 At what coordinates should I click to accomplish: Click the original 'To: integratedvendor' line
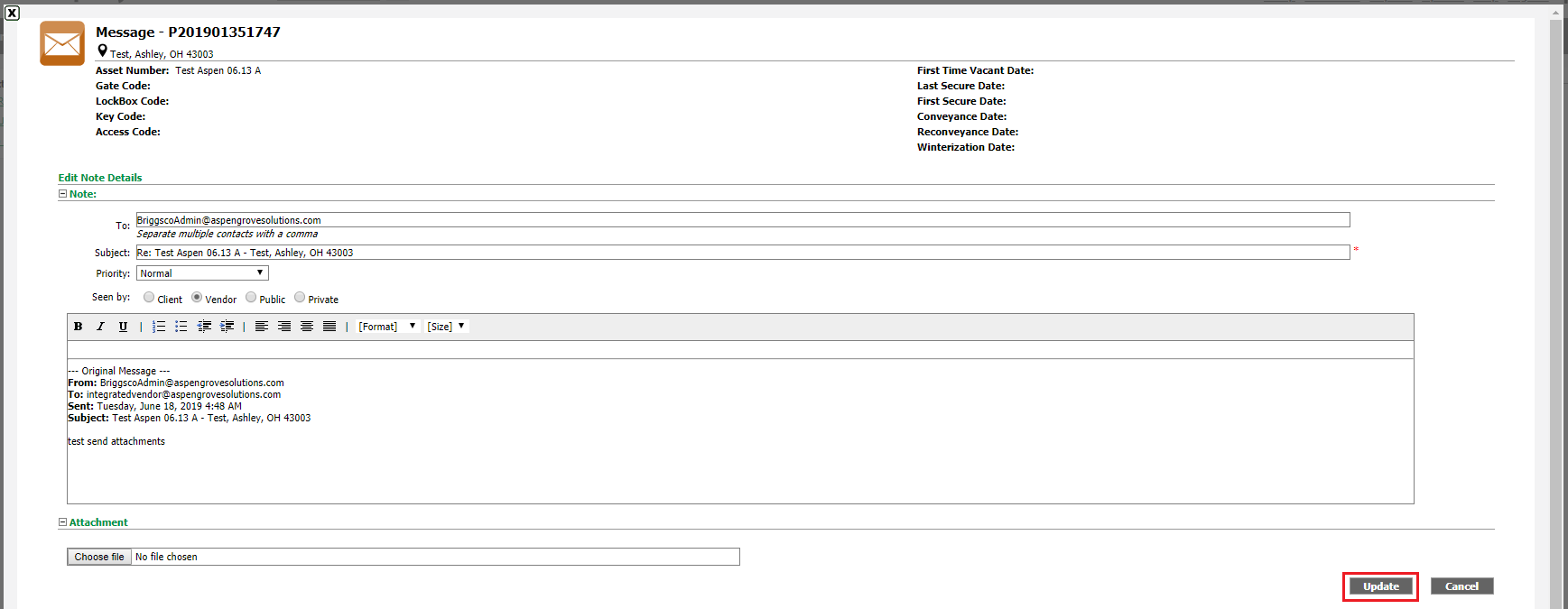pos(174,394)
